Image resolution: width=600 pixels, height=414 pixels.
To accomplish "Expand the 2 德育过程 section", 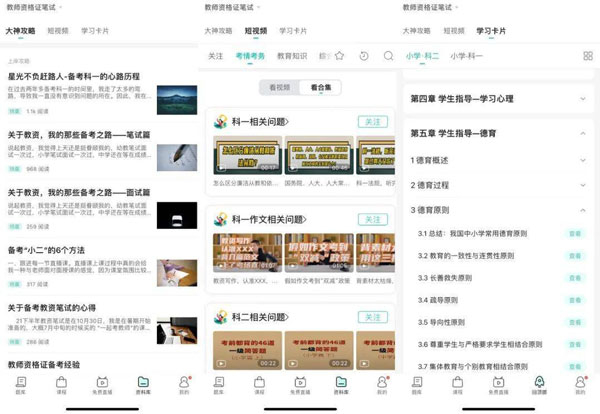I will click(499, 185).
